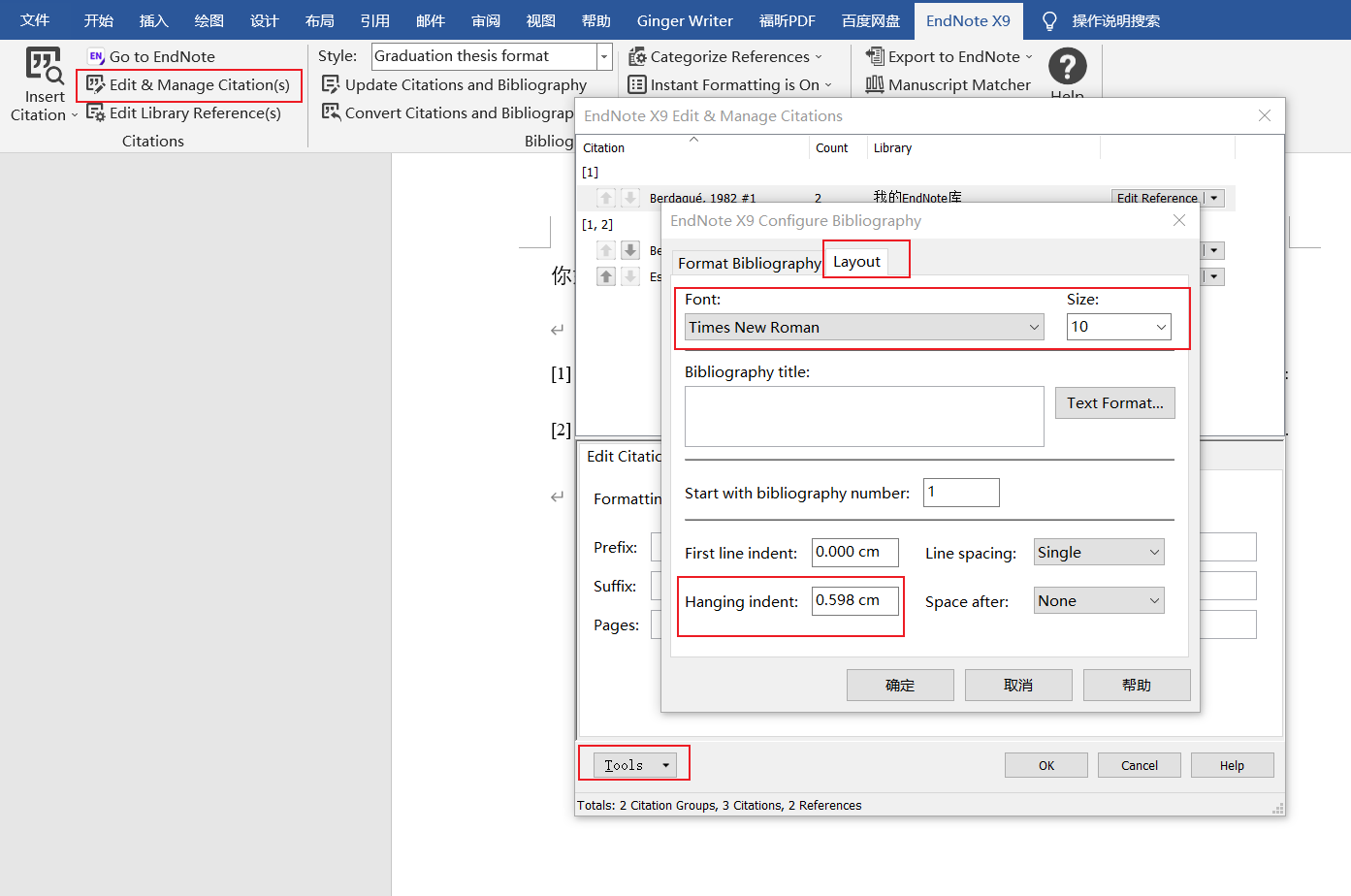Switch to the 插入 ribbon tab
The width and height of the screenshot is (1351, 896).
[x=154, y=20]
